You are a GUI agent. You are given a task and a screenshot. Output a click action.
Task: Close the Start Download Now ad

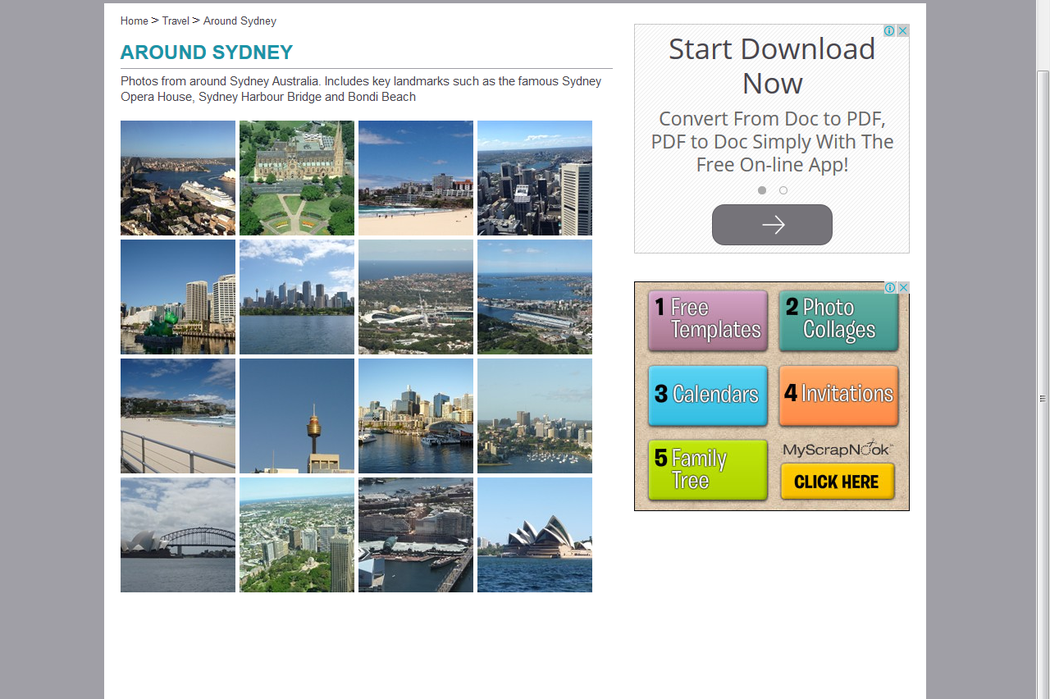point(903,31)
